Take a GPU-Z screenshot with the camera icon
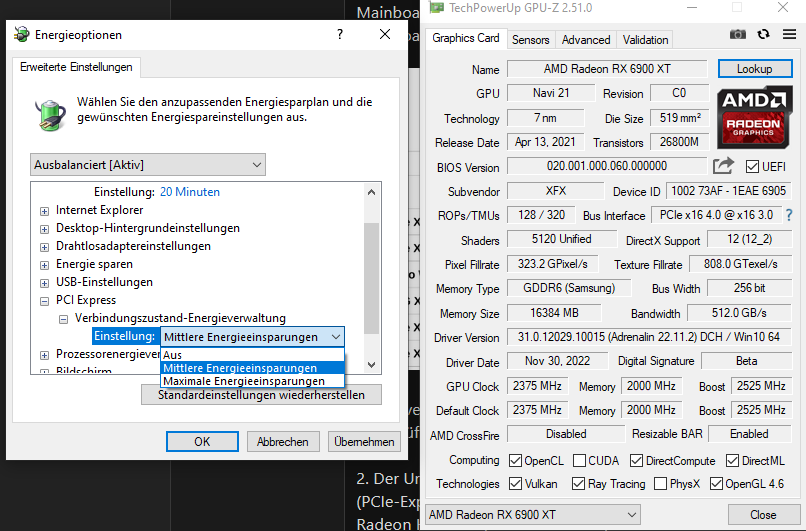This screenshot has height=531, width=806. coord(738,34)
